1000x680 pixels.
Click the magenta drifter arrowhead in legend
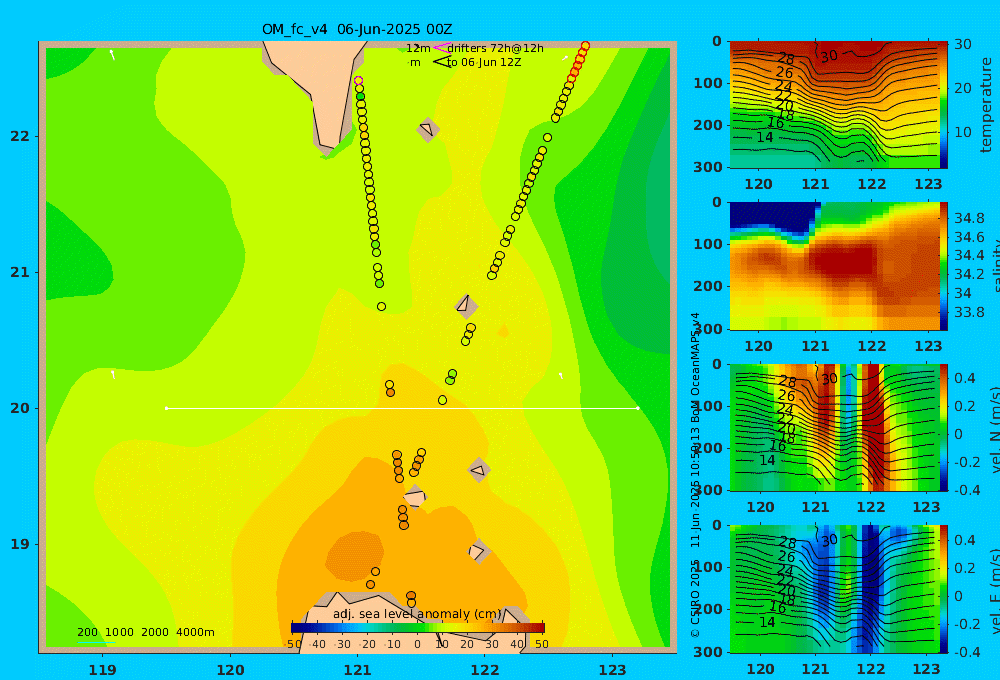[441, 48]
